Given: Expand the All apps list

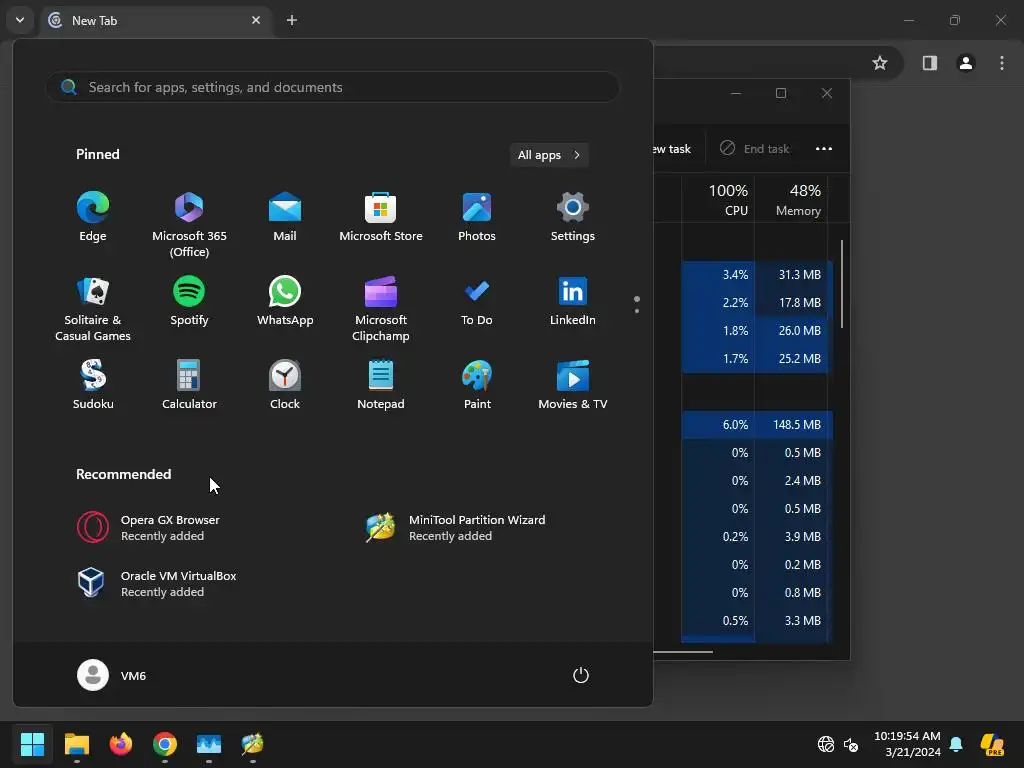Looking at the screenshot, I should (549, 155).
